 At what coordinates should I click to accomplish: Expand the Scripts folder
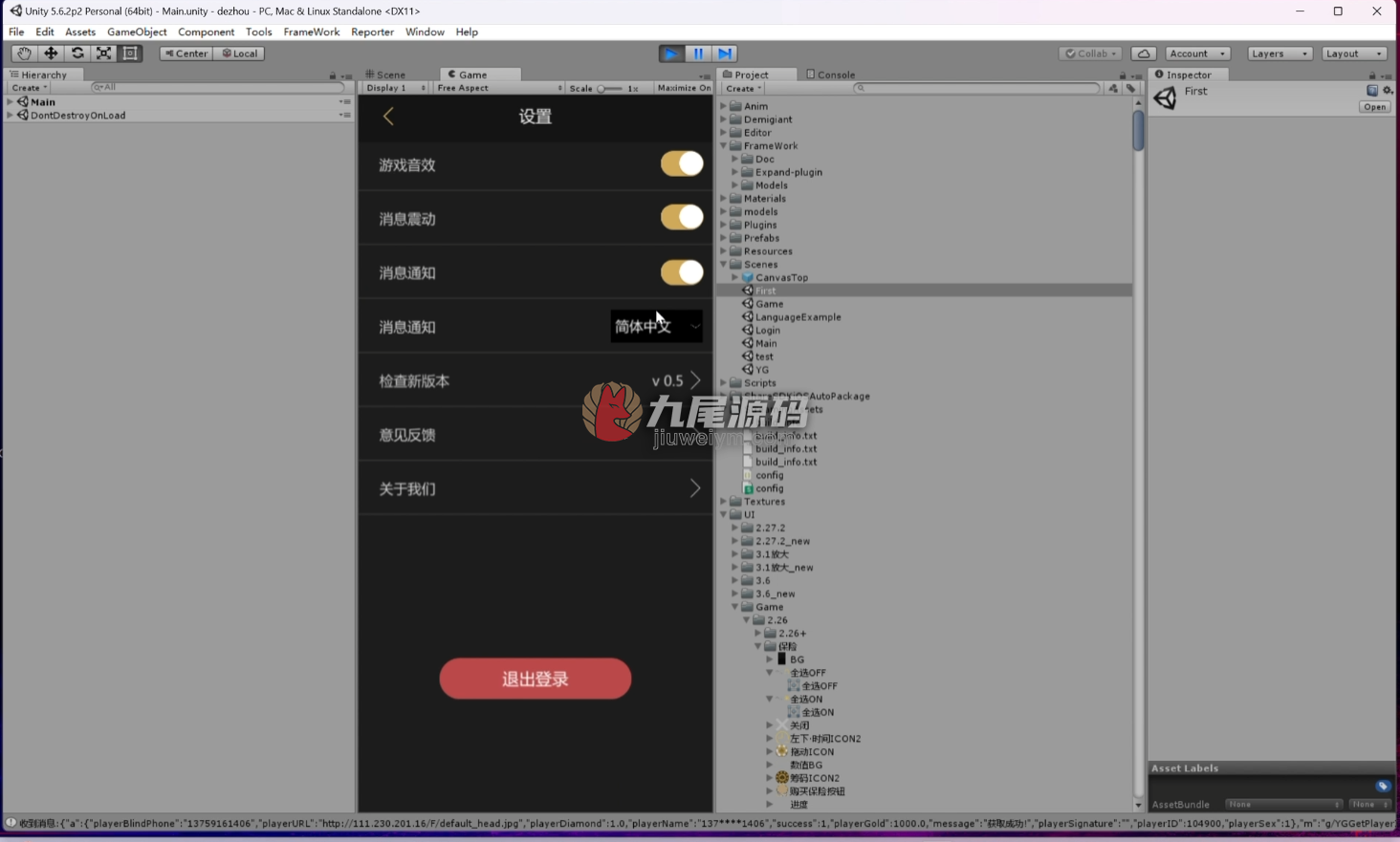(x=724, y=383)
